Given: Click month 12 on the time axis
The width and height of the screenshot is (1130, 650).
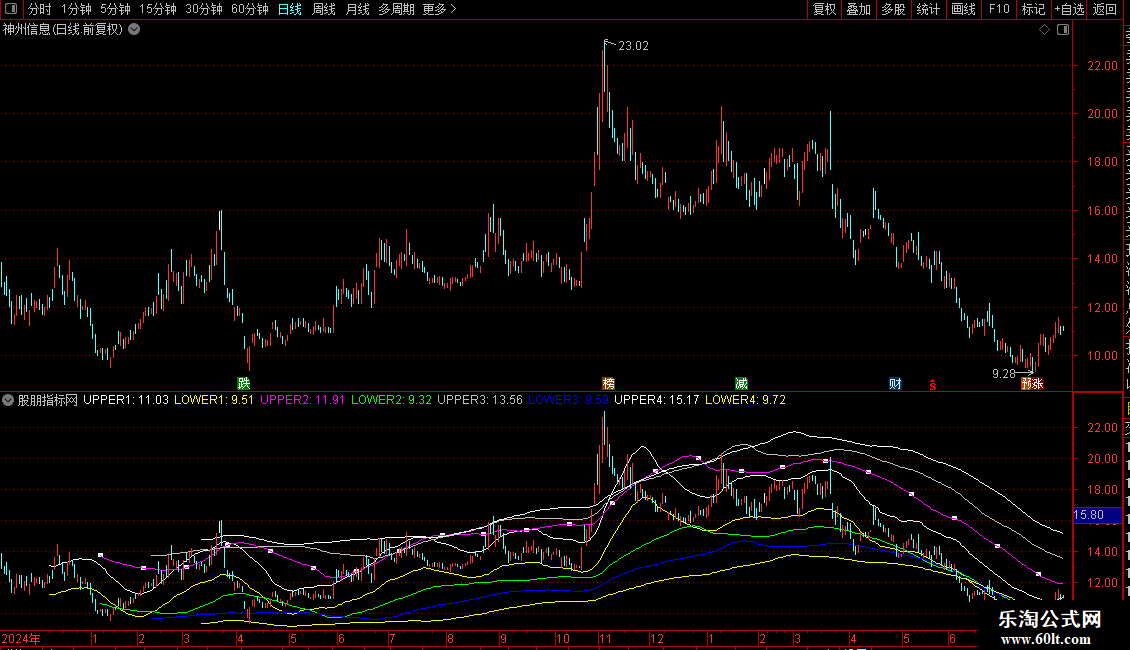Looking at the screenshot, I should tap(657, 639).
